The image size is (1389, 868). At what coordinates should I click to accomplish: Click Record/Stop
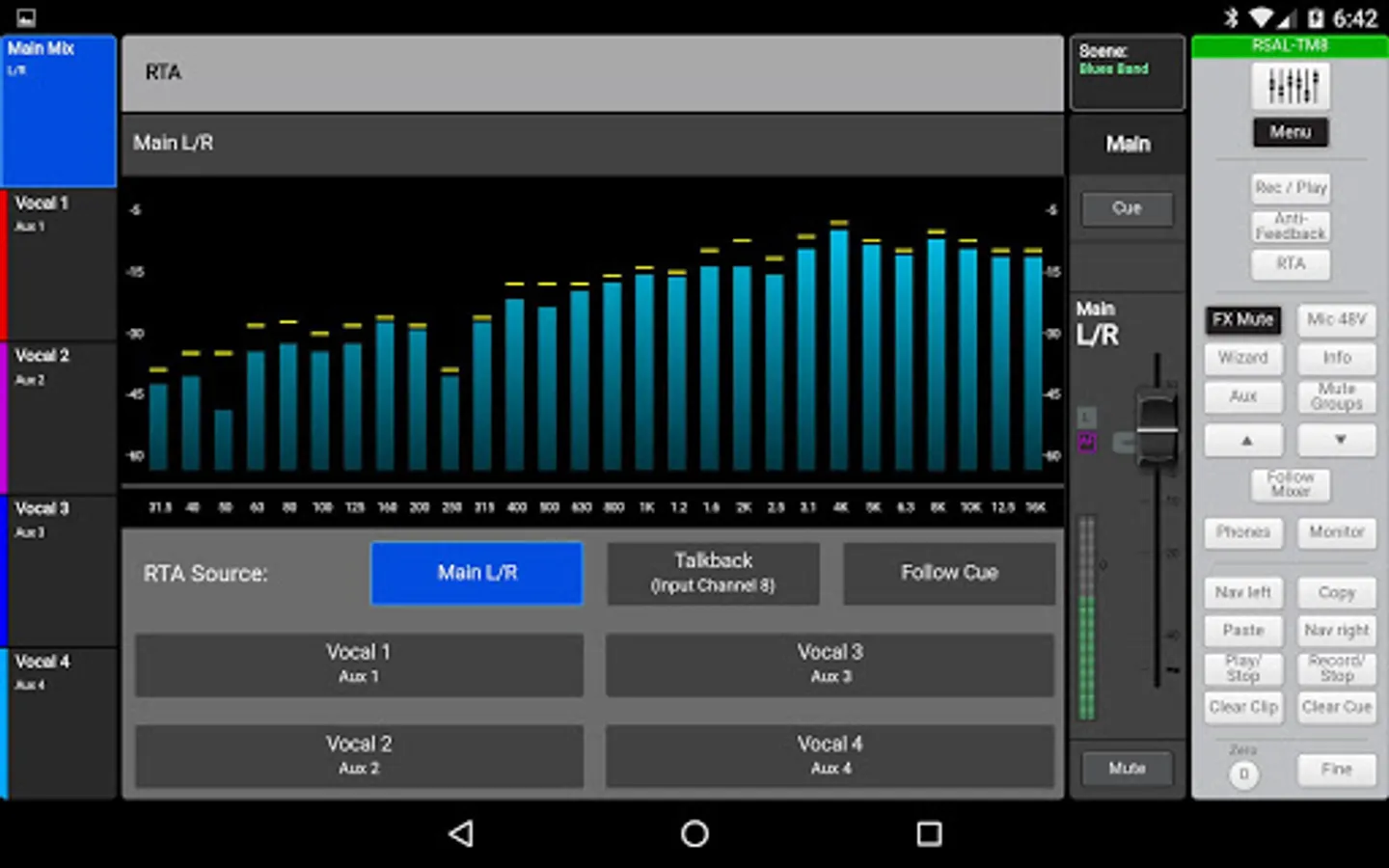pyautogui.click(x=1337, y=668)
